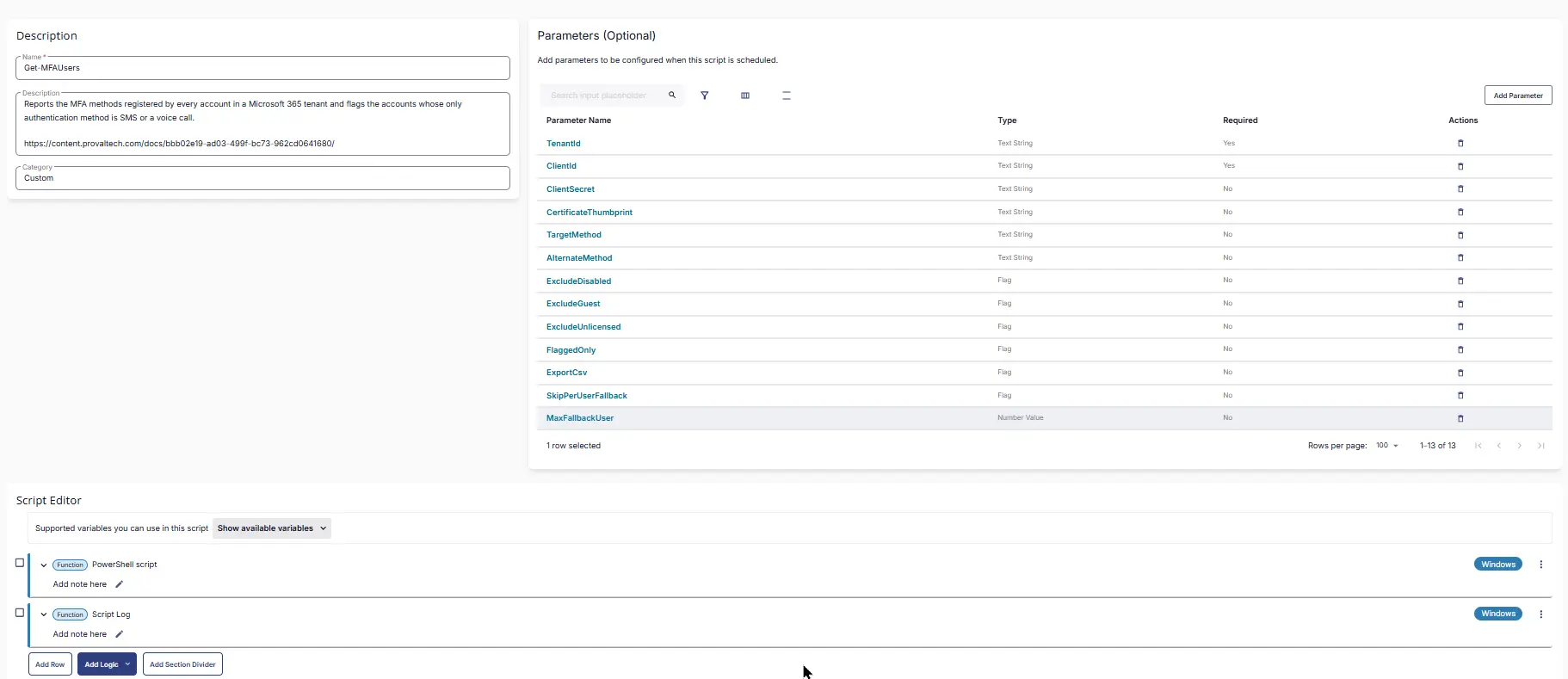Viewport: 1568px width, 679px height.
Task: Click the trash icon for ClientSecret row
Action: 1460,189
